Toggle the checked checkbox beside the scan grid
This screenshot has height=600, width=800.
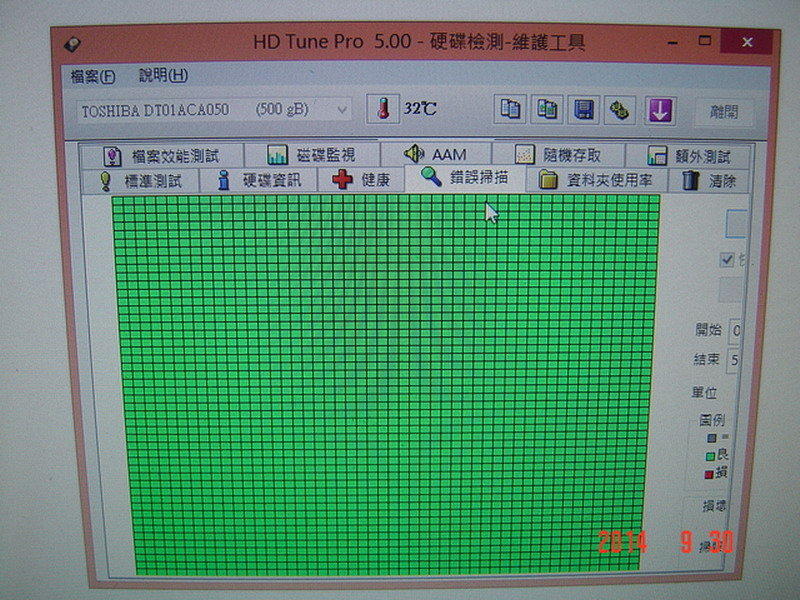click(x=727, y=260)
